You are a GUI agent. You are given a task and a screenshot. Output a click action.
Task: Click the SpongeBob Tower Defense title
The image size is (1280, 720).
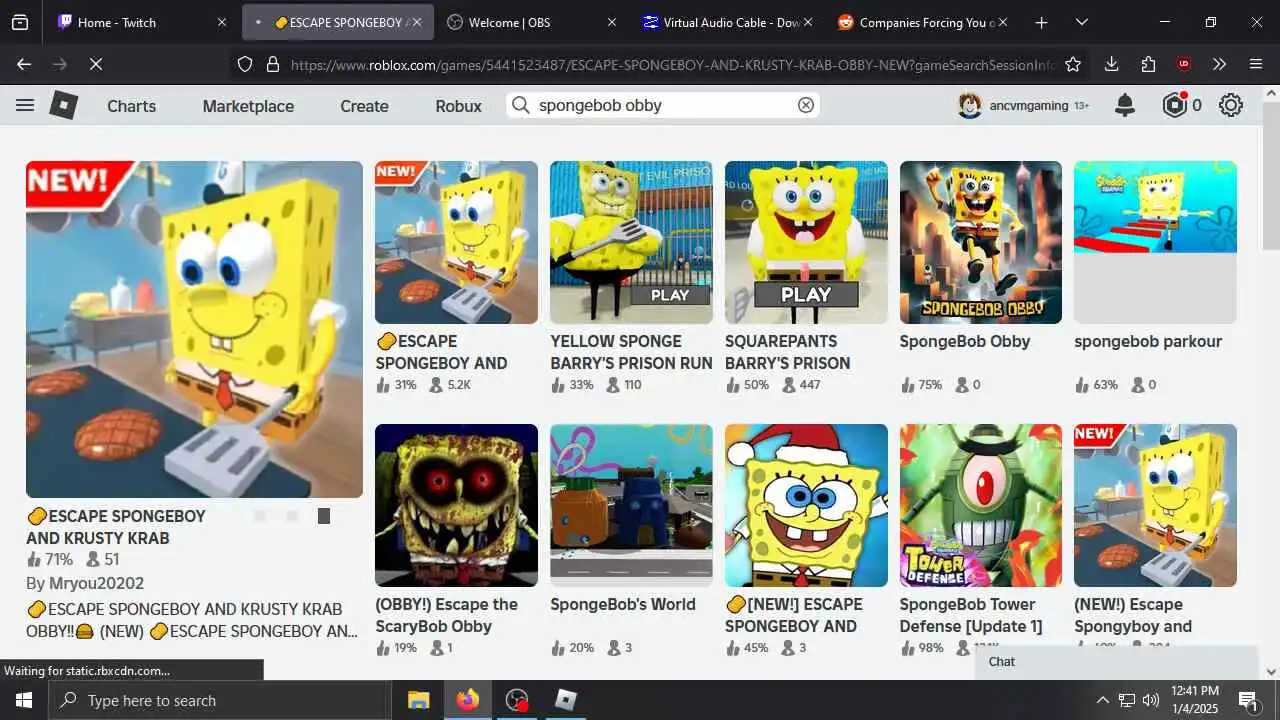point(971,615)
